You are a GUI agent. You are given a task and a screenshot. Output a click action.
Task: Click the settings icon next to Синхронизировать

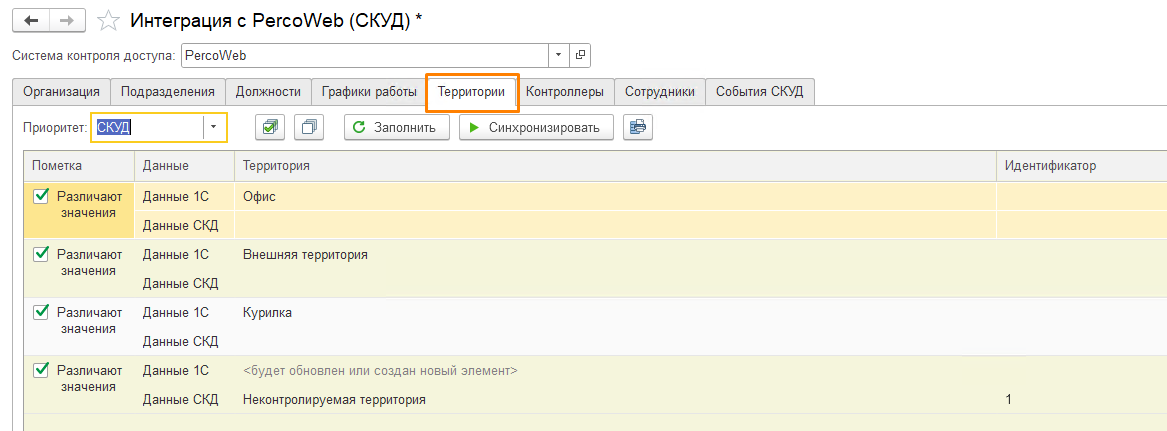click(637, 127)
